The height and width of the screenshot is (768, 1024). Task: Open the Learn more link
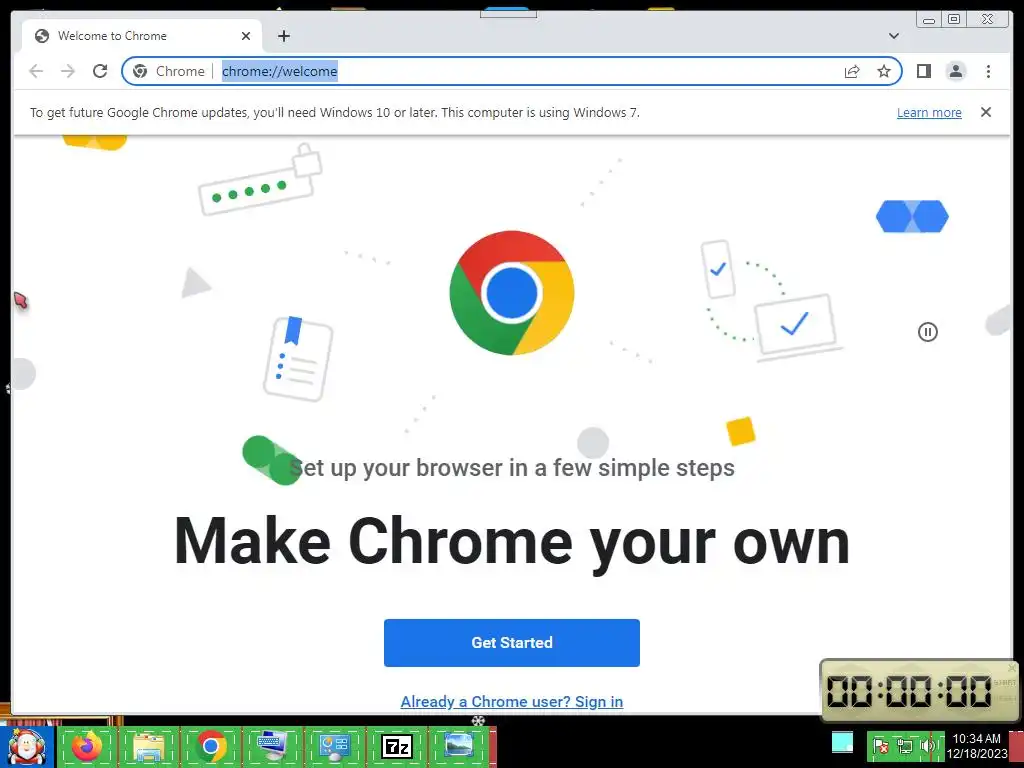click(x=929, y=112)
